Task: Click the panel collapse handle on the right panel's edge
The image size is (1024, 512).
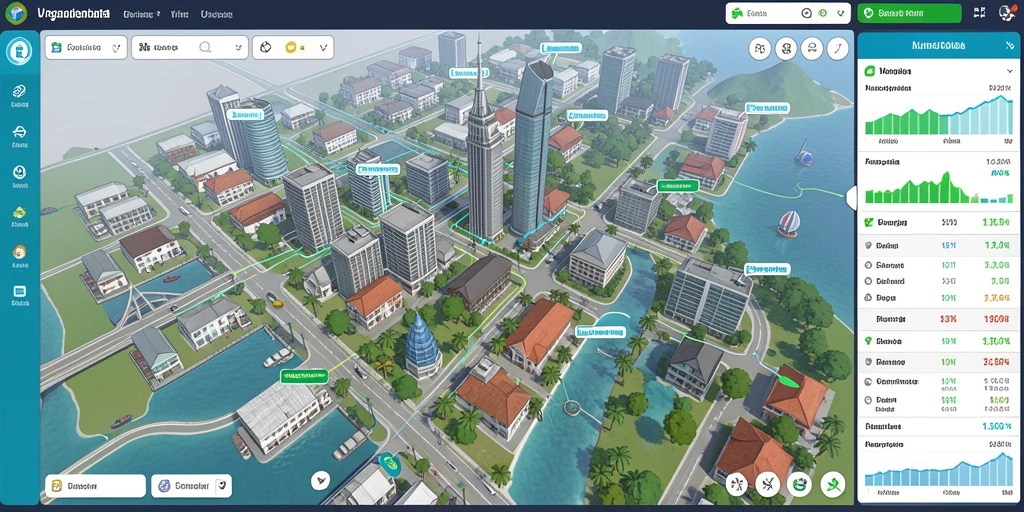Action: pyautogui.click(x=851, y=197)
